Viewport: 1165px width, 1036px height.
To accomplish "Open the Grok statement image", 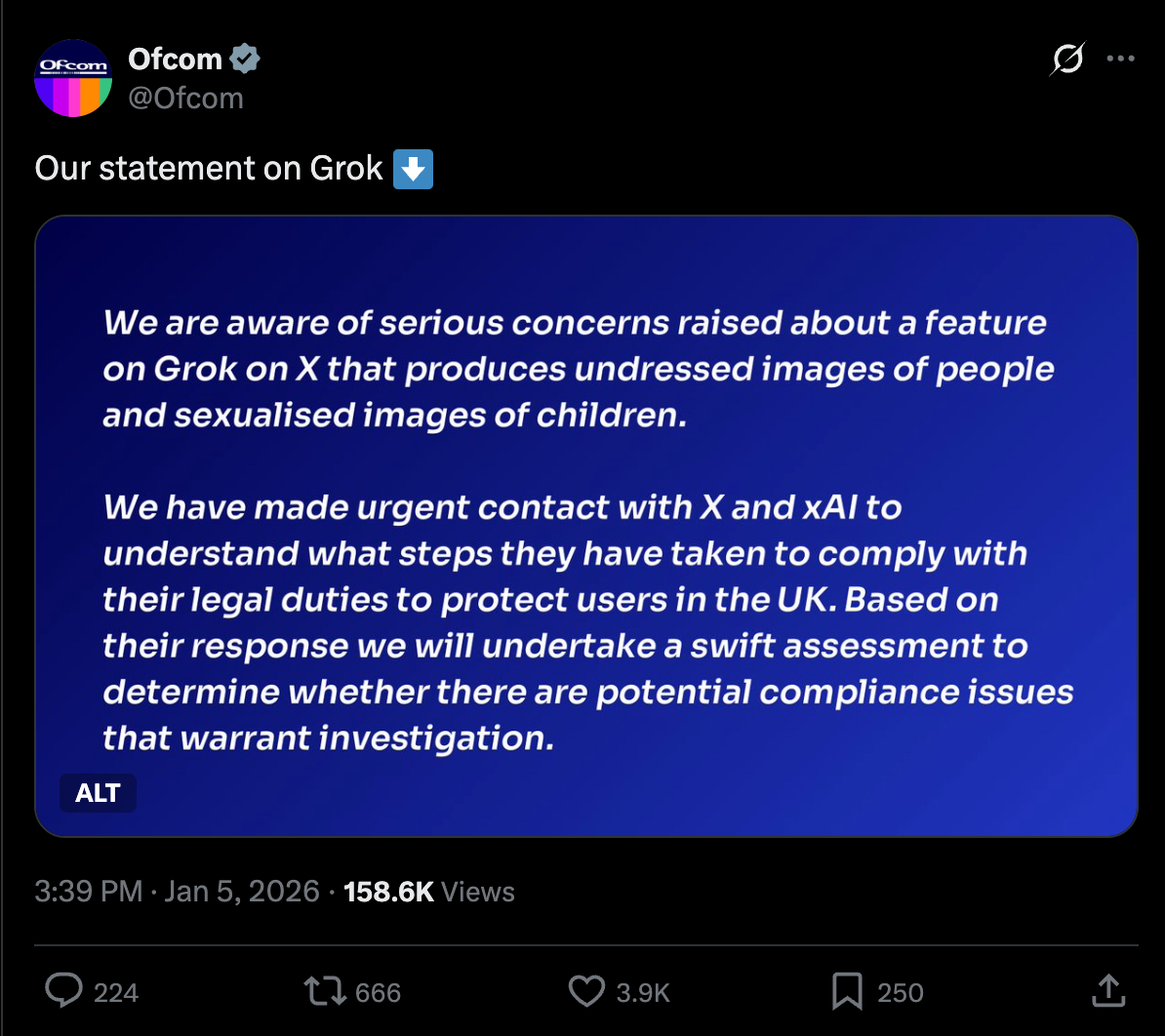I will coord(585,527).
